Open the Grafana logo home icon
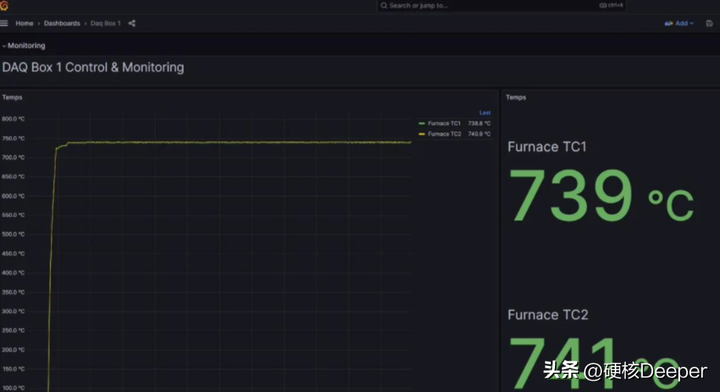 [x=4, y=5]
